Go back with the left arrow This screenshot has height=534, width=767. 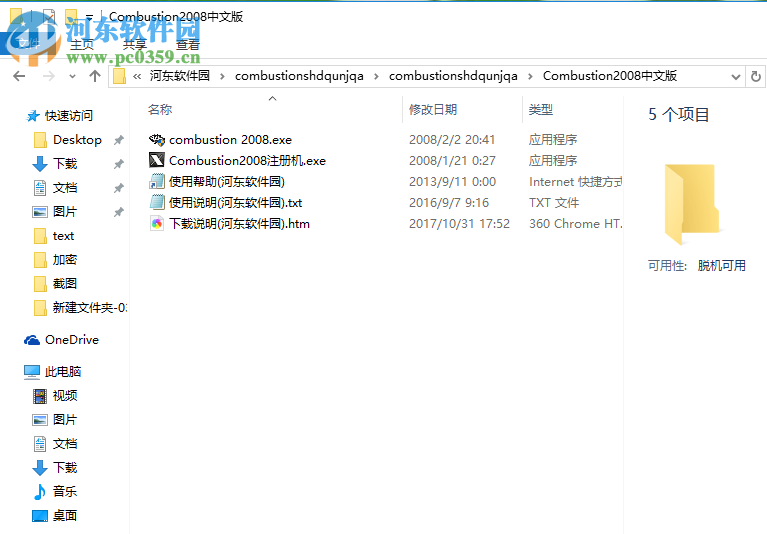pyautogui.click(x=19, y=76)
